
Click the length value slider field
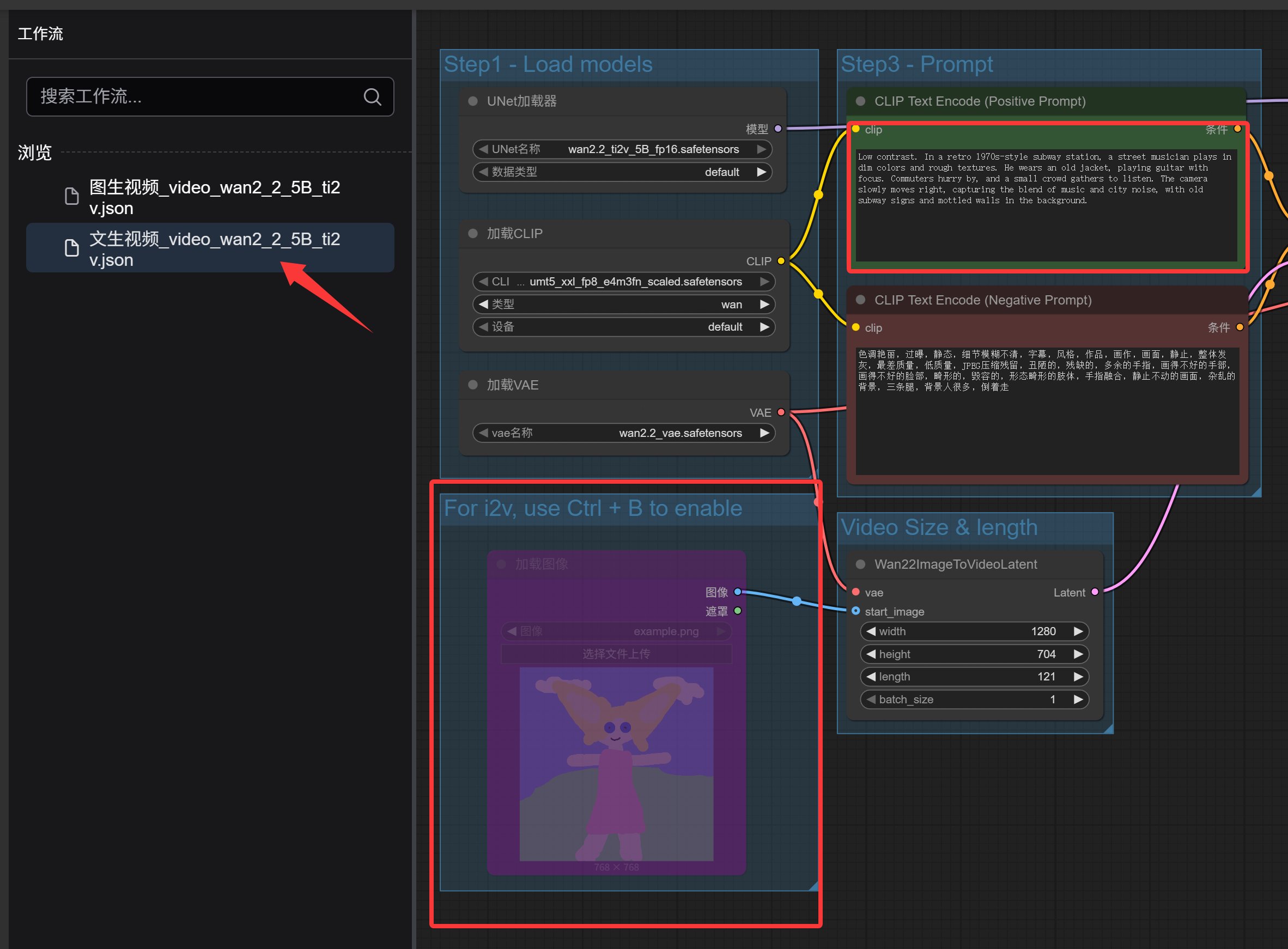click(x=974, y=677)
